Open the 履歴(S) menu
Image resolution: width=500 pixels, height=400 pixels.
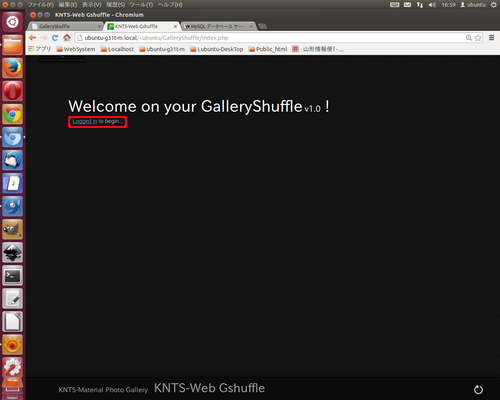(x=115, y=5)
